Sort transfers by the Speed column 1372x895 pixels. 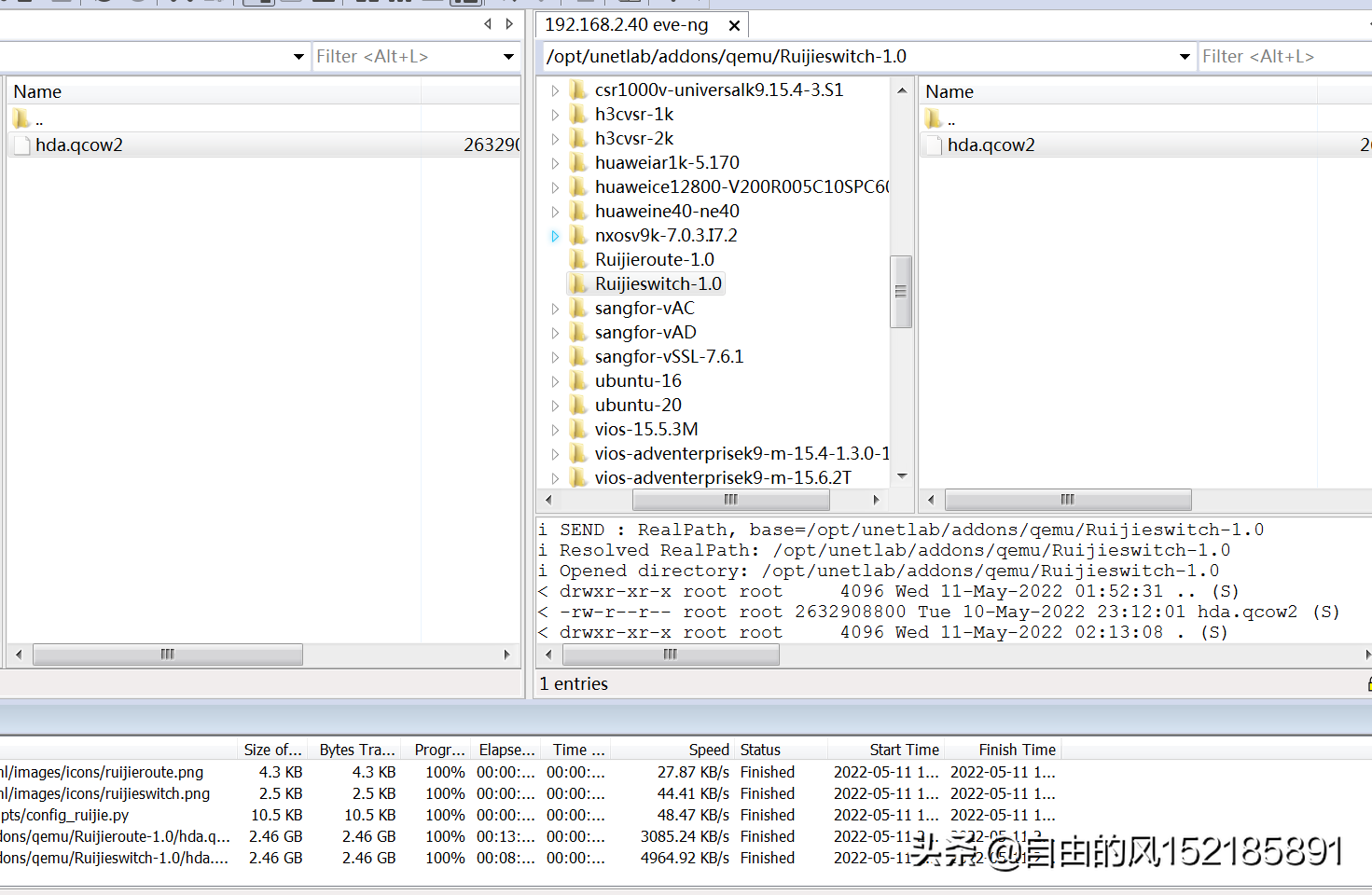pos(708,750)
